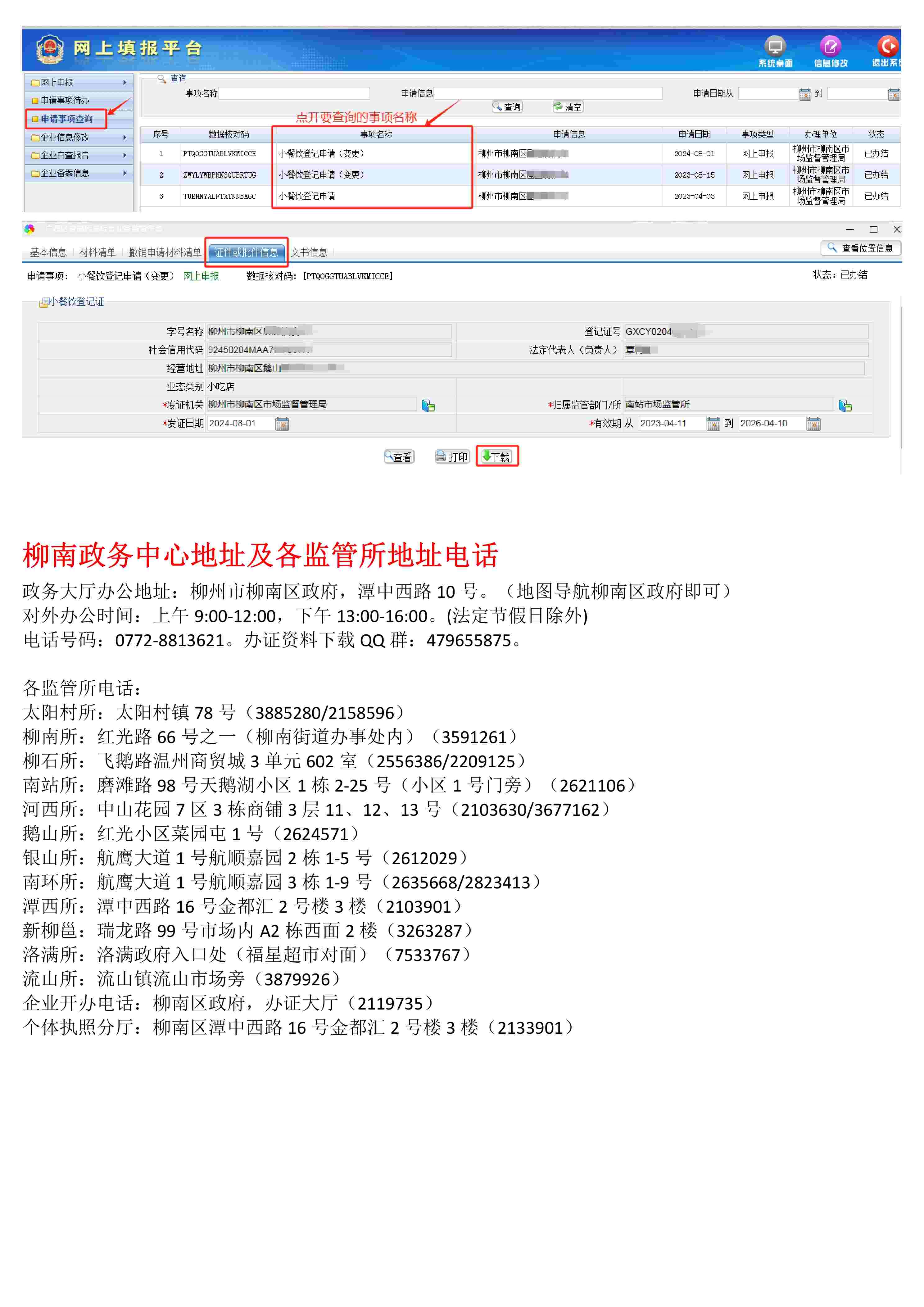
Task: Click date 2023-04-03 in table
Action: click(x=694, y=196)
